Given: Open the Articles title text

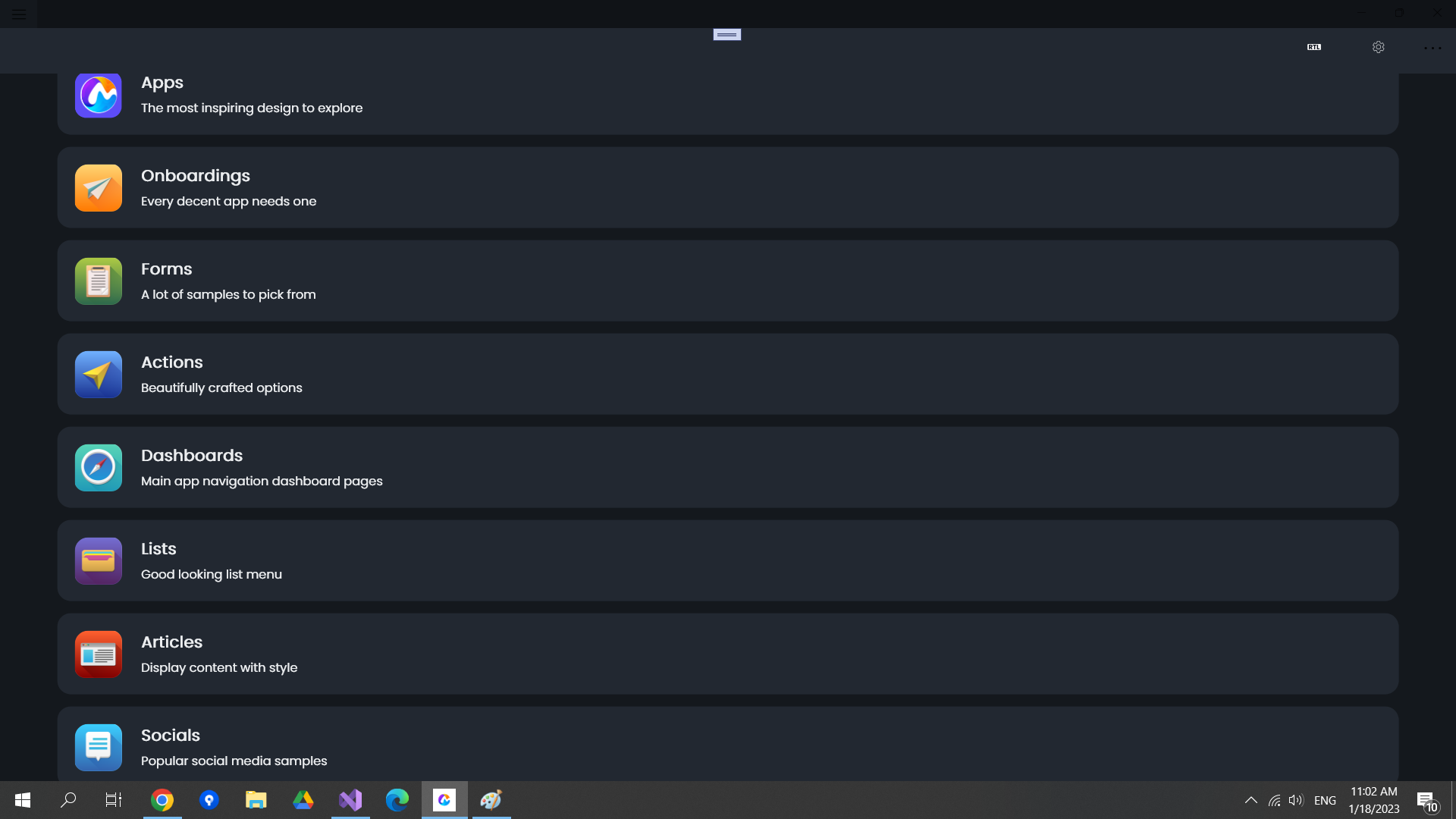Looking at the screenshot, I should (171, 642).
